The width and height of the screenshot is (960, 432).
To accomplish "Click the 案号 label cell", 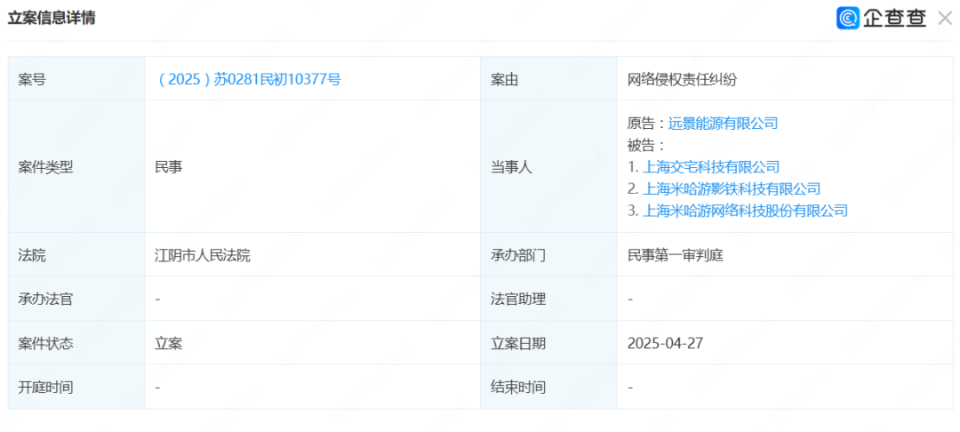I will coord(77,79).
